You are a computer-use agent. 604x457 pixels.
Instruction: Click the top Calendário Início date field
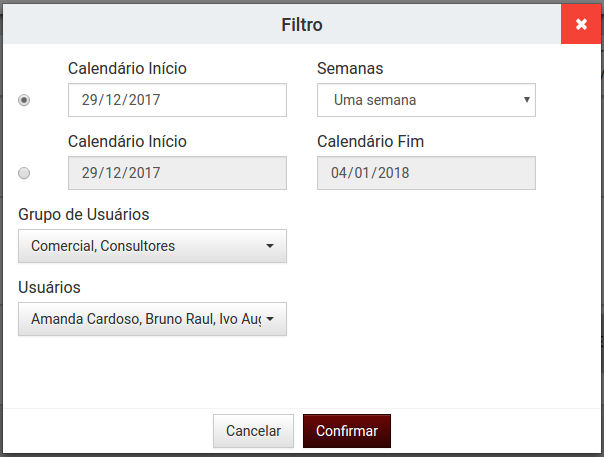[177, 100]
